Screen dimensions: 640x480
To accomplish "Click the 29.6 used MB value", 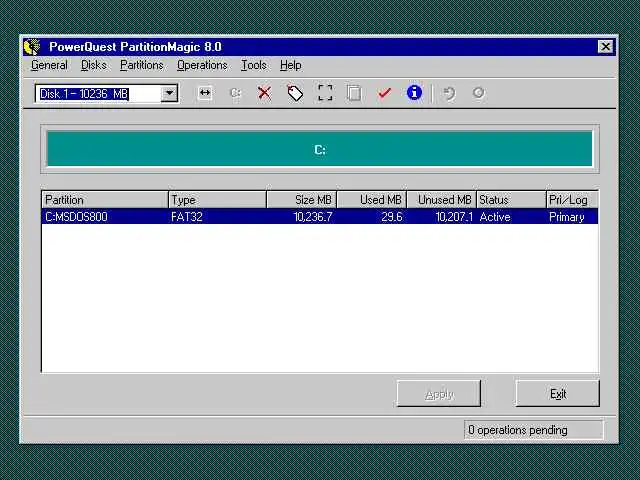I will 392,217.
